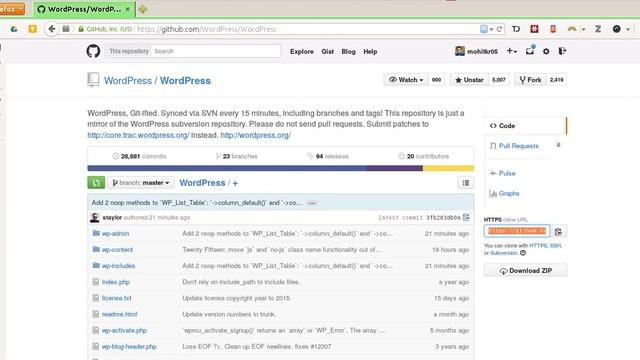Open the GitHub Octocat home logo
Image resolution: width=640 pixels, height=360 pixels.
click(93, 51)
